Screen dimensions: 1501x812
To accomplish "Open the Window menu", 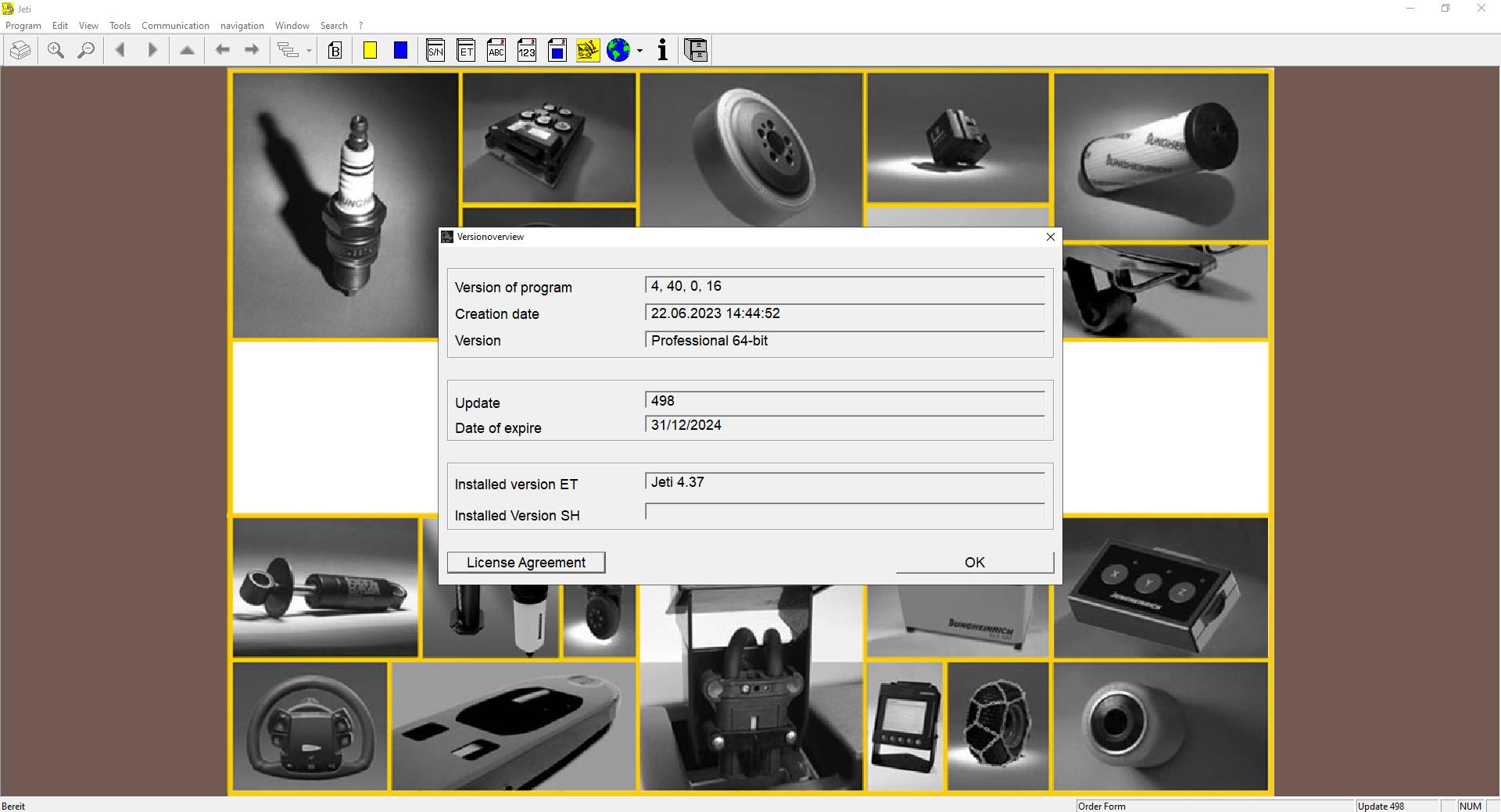I will pyautogui.click(x=292, y=26).
